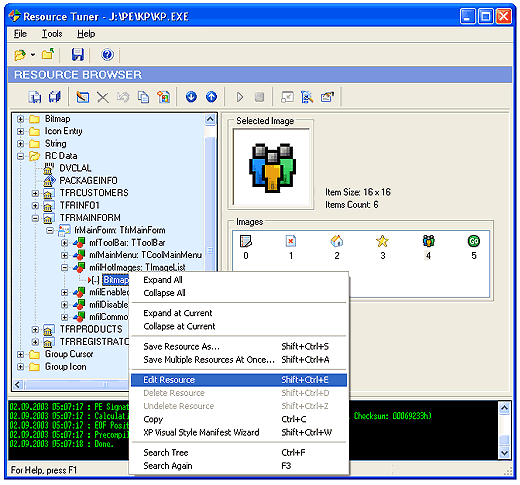This screenshot has width=520, height=485.
Task: Click the grayed undelete toolbar icon
Action: [x=123, y=97]
